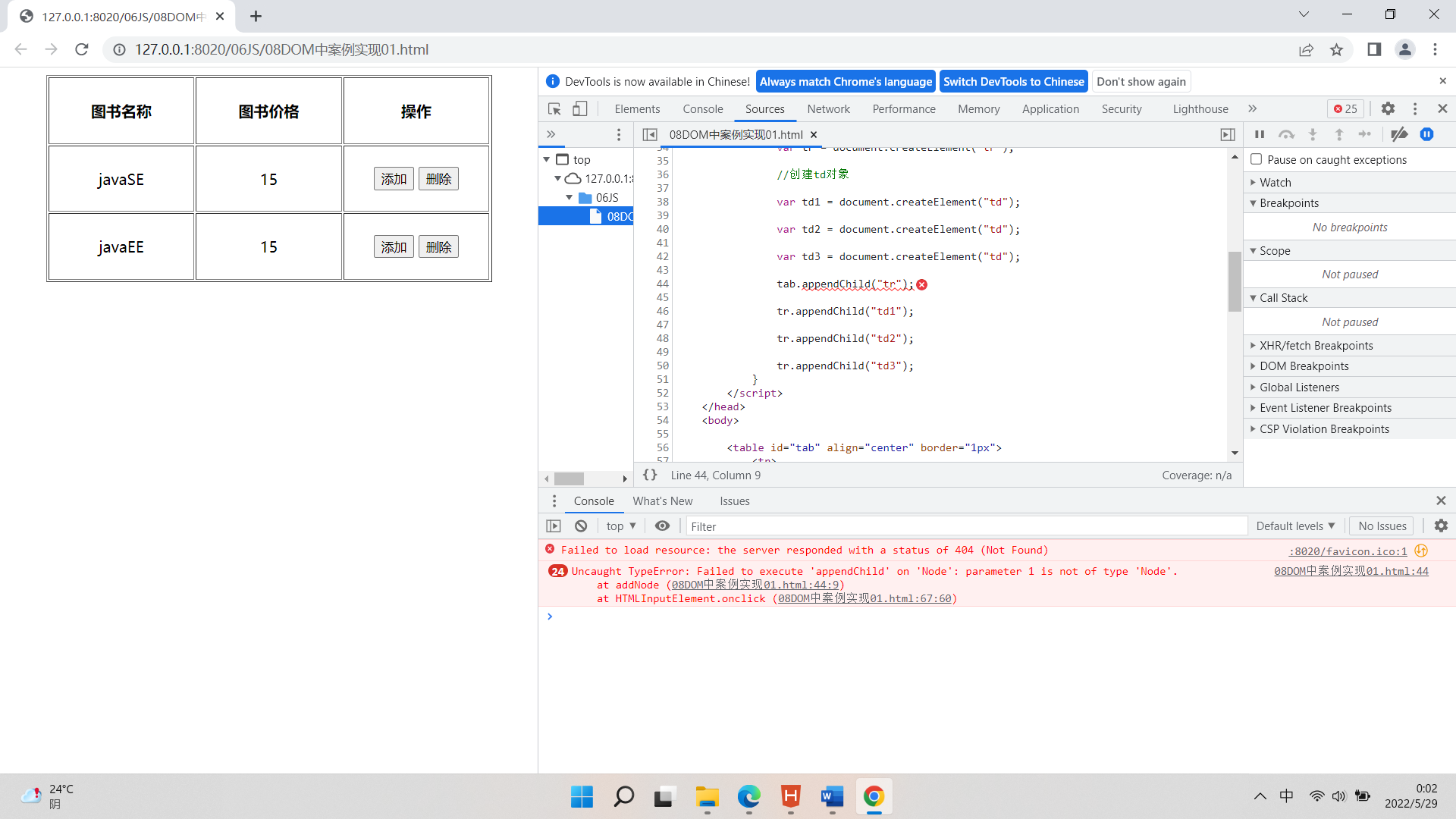Click the Step button in debugger toolbar
Screen dimensions: 1456x819
click(1365, 134)
